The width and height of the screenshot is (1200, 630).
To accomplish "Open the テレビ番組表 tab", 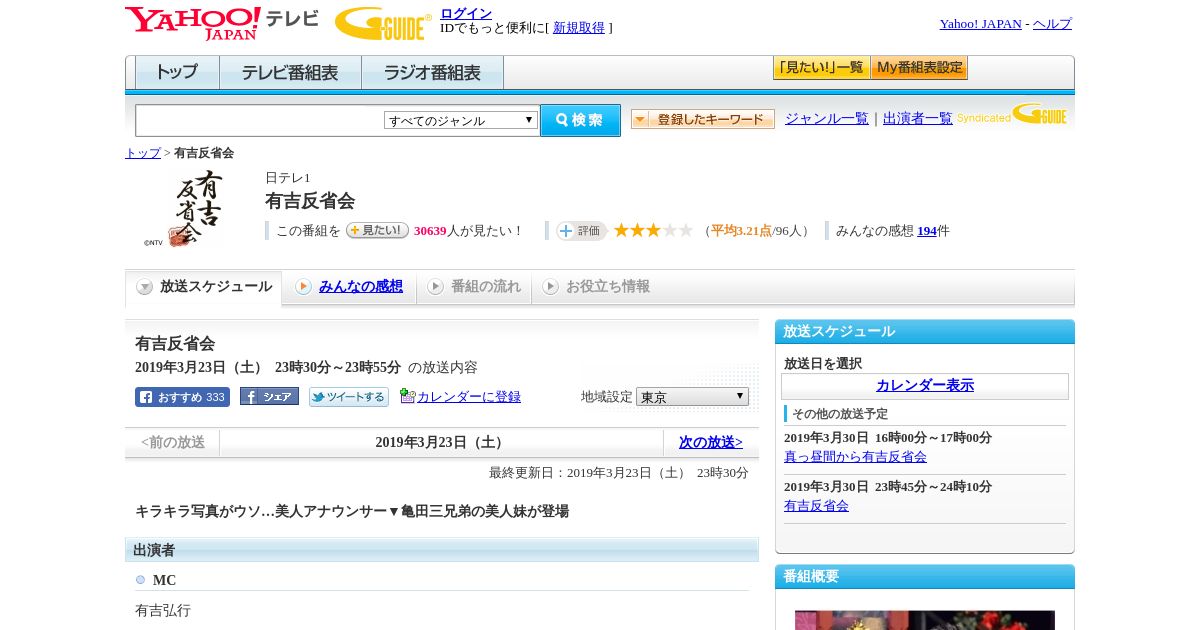I will (290, 73).
